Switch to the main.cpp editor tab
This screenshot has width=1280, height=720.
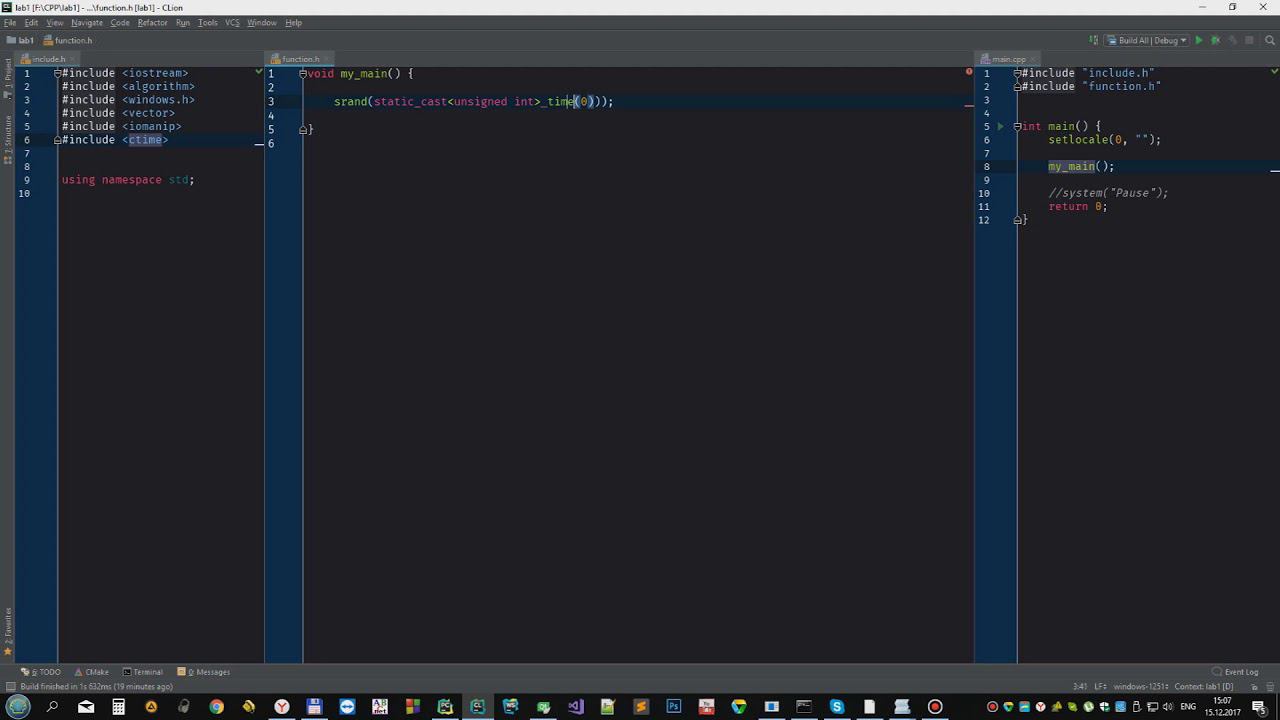coord(1008,59)
